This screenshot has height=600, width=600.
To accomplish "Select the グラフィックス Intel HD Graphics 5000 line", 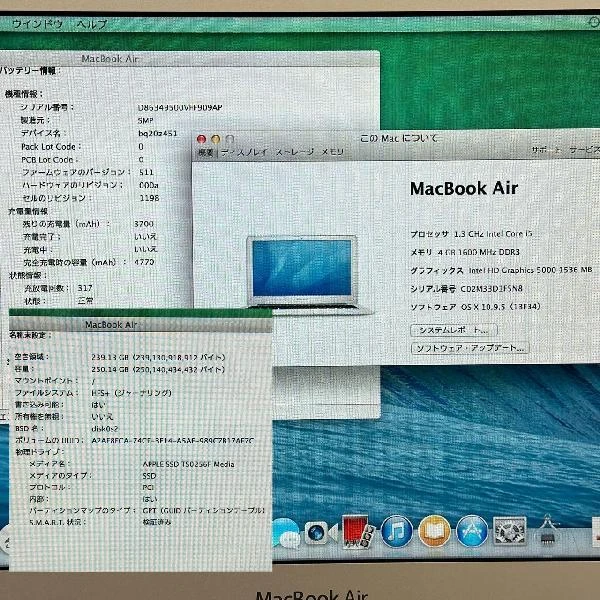I will 501,270.
